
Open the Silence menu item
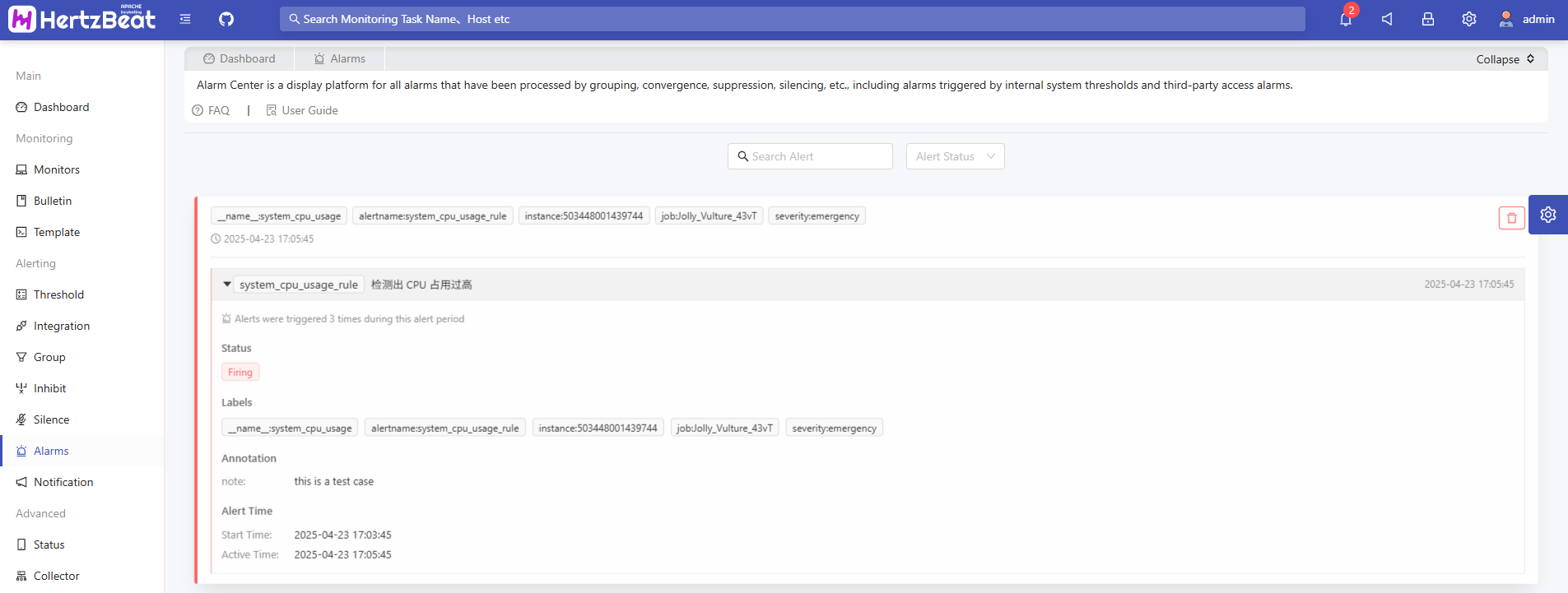click(x=51, y=419)
